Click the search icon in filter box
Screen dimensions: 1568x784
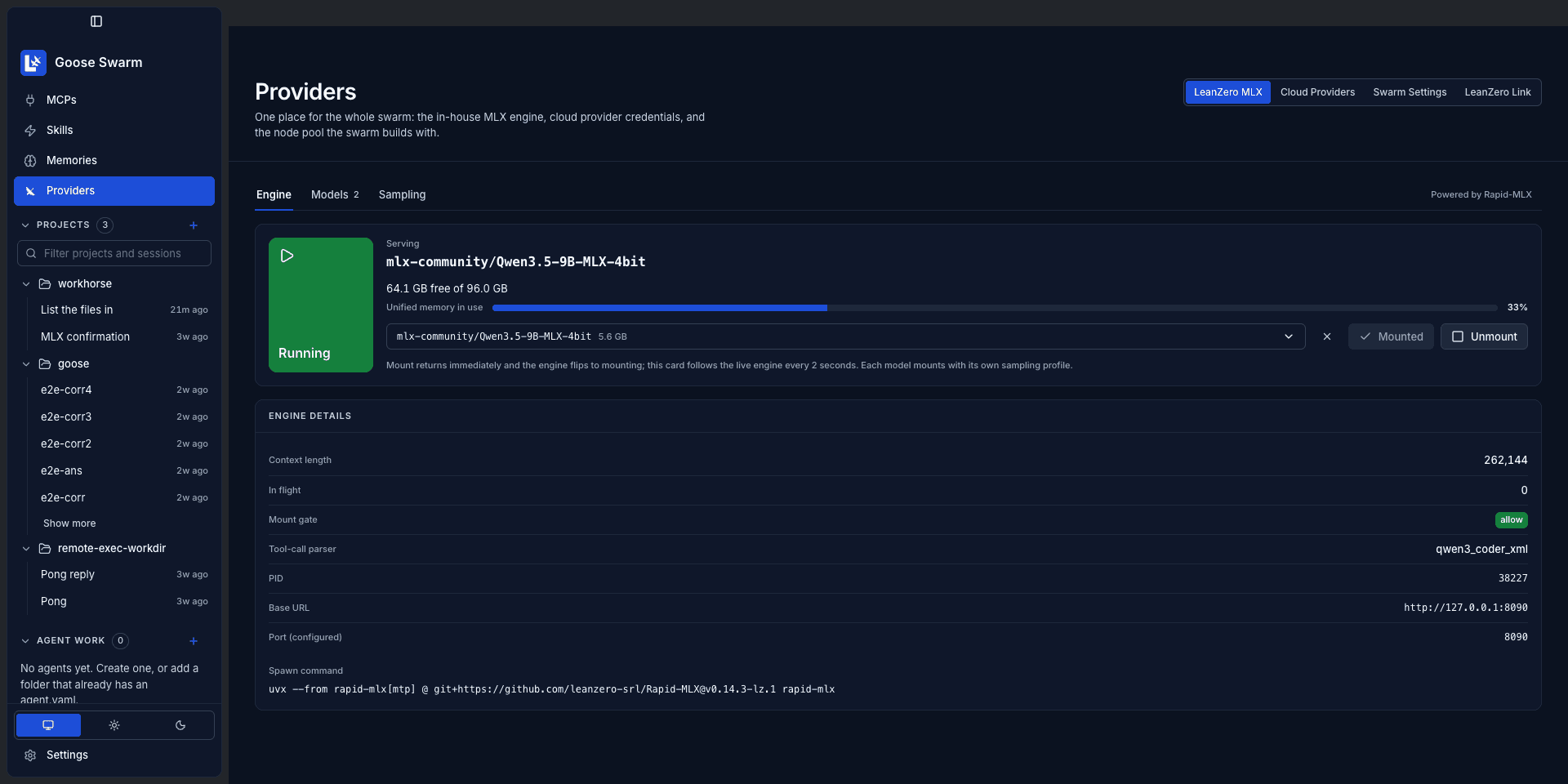[31, 254]
